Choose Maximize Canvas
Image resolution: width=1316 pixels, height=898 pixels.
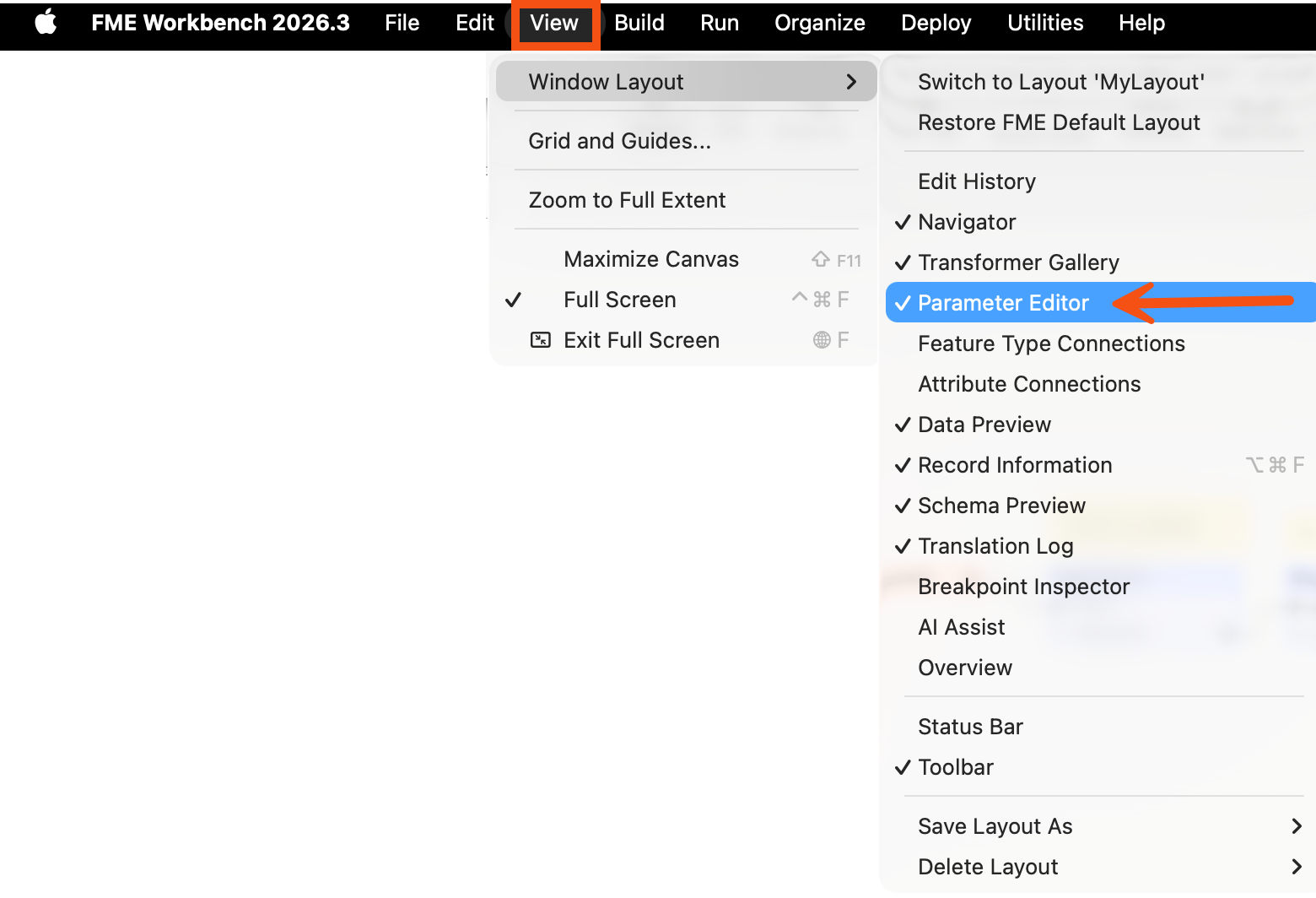click(x=686, y=259)
